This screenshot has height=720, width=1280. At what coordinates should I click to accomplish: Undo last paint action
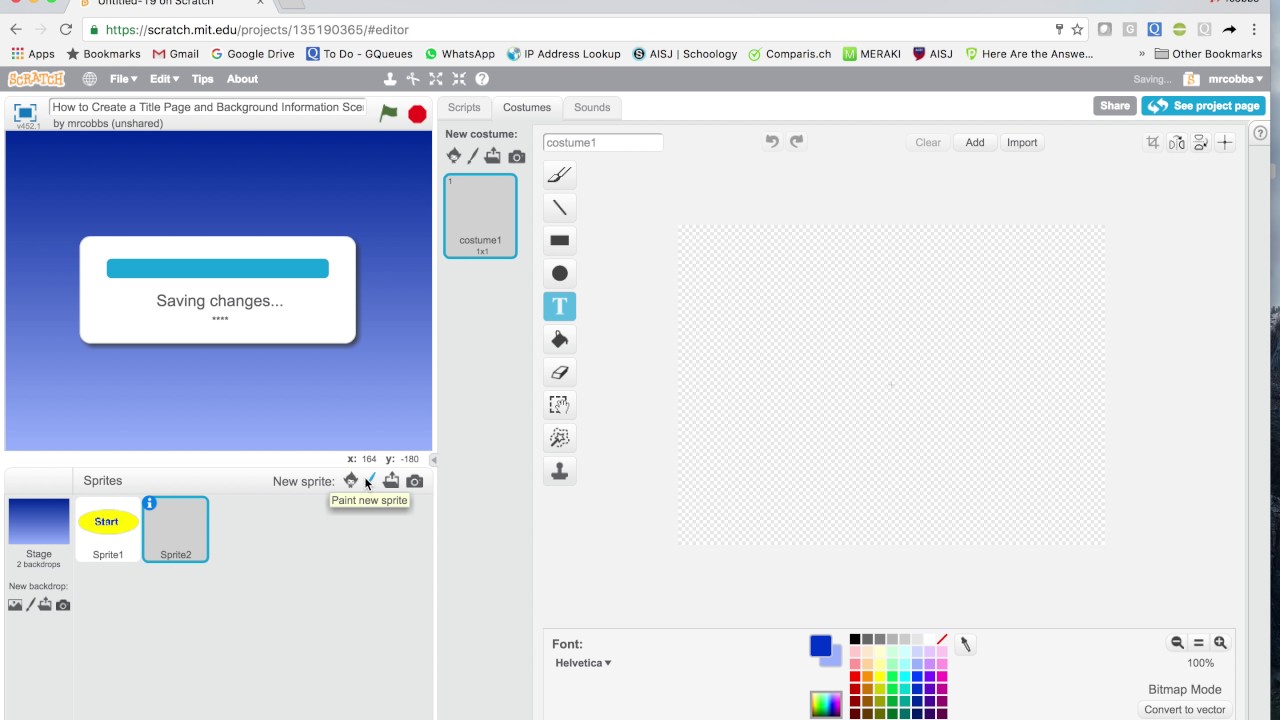click(x=772, y=142)
